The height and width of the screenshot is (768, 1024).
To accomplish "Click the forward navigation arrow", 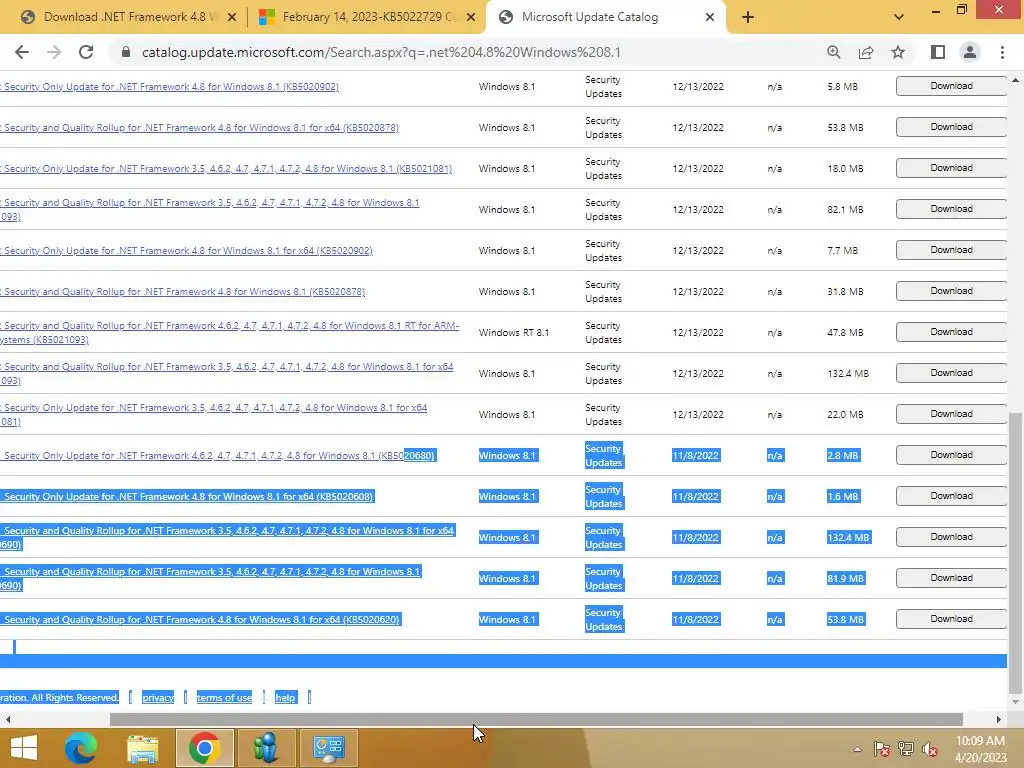I will (x=54, y=52).
